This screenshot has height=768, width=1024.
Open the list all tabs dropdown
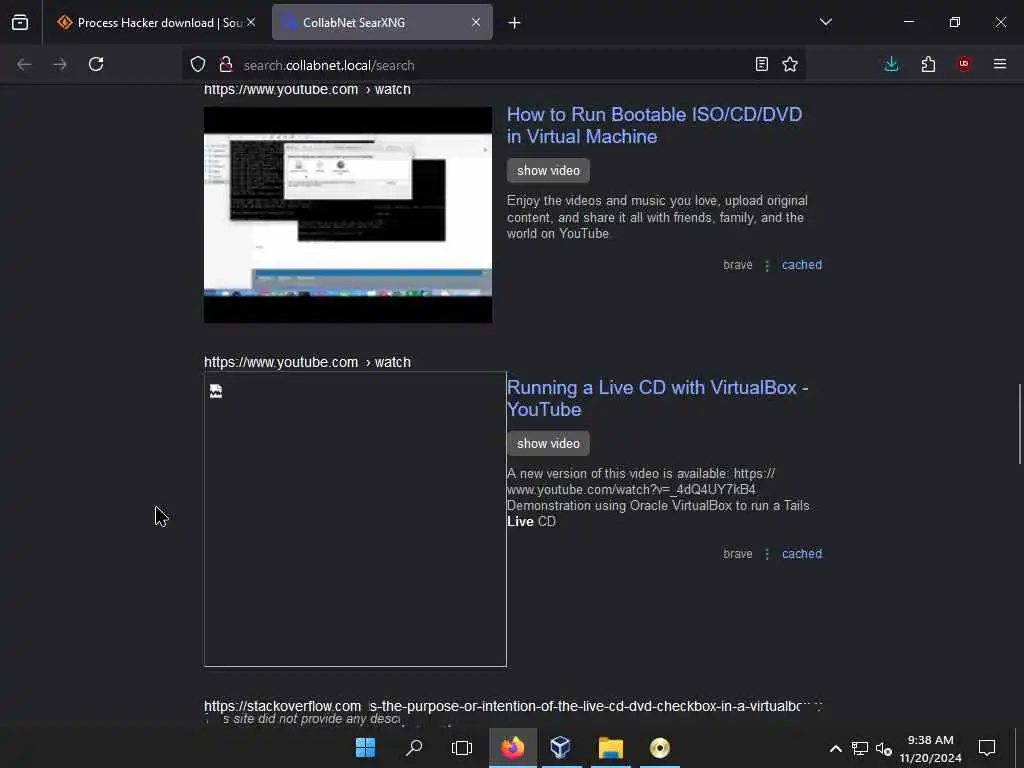point(825,22)
